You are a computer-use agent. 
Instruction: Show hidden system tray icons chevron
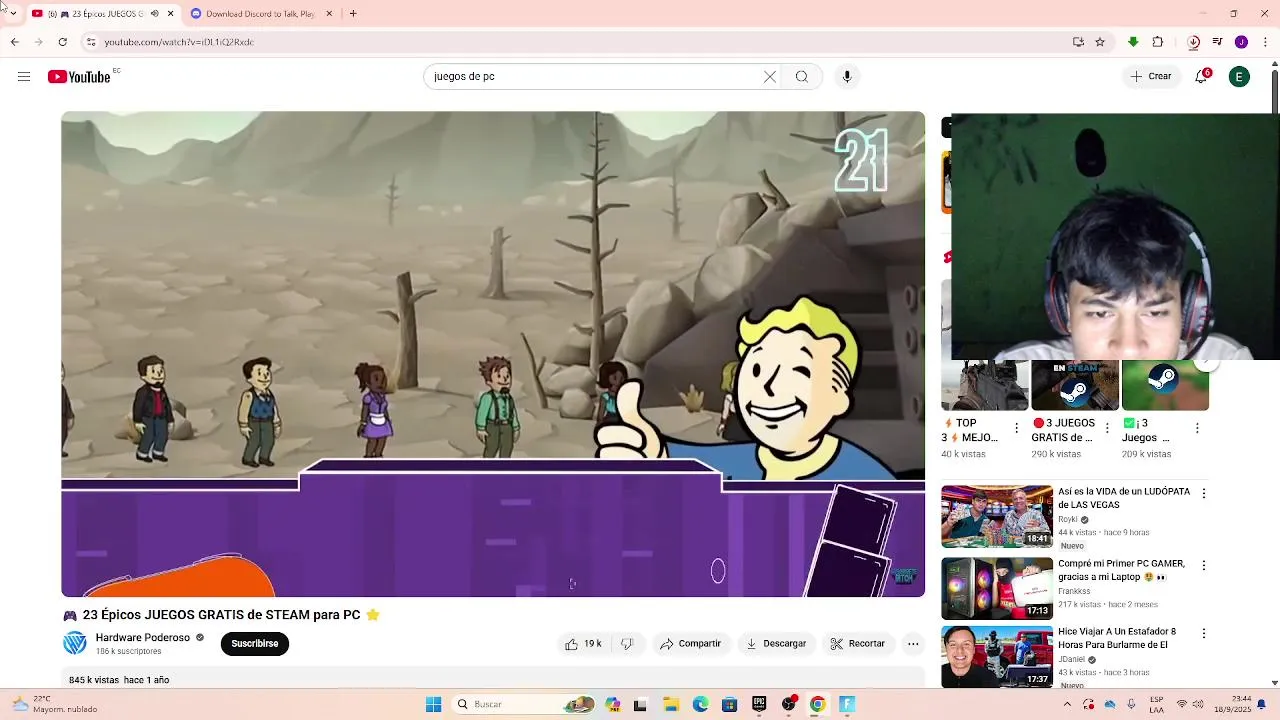click(1067, 704)
